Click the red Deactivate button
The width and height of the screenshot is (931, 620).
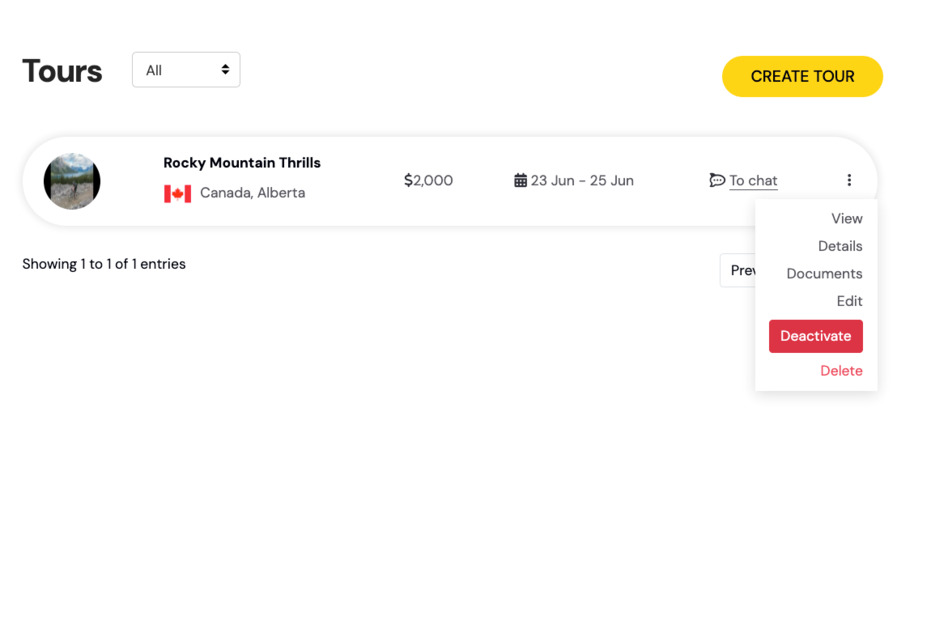pos(816,336)
